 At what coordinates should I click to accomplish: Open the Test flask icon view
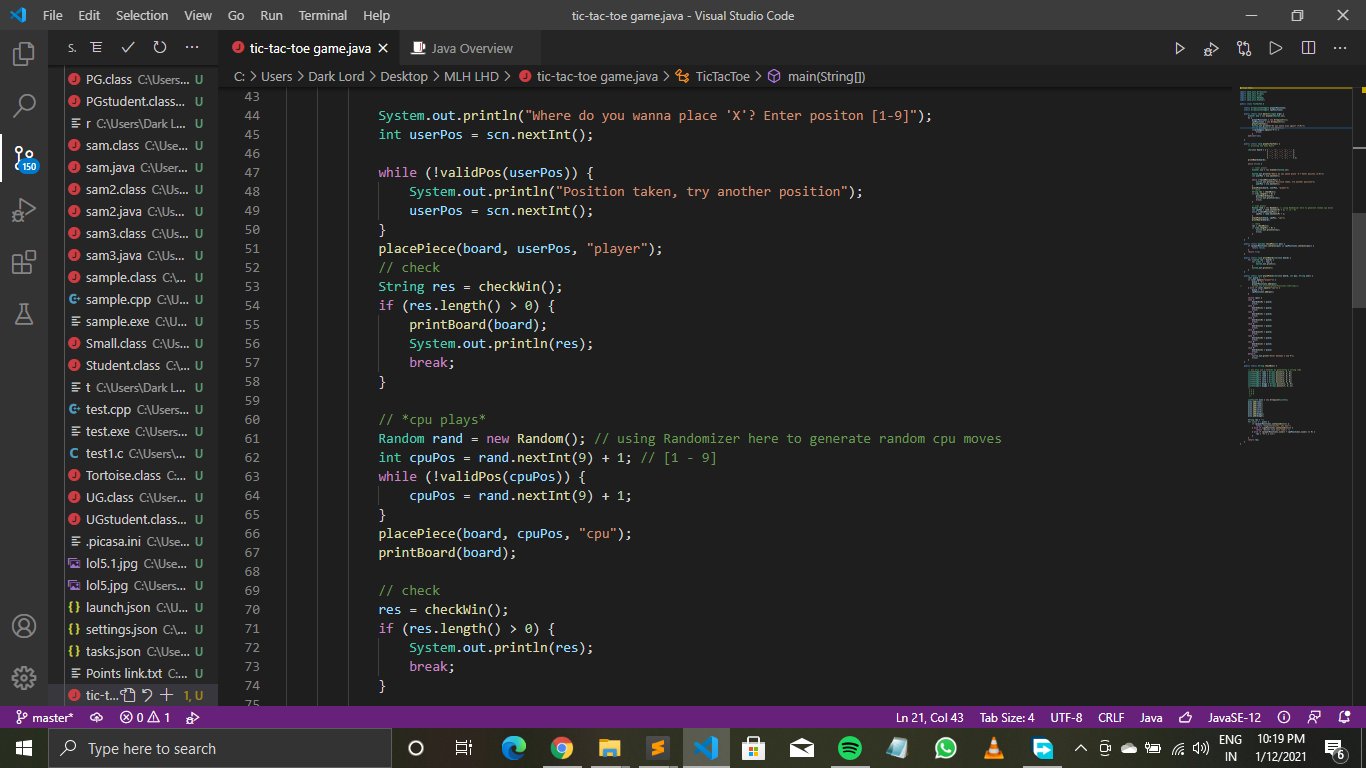click(24, 314)
